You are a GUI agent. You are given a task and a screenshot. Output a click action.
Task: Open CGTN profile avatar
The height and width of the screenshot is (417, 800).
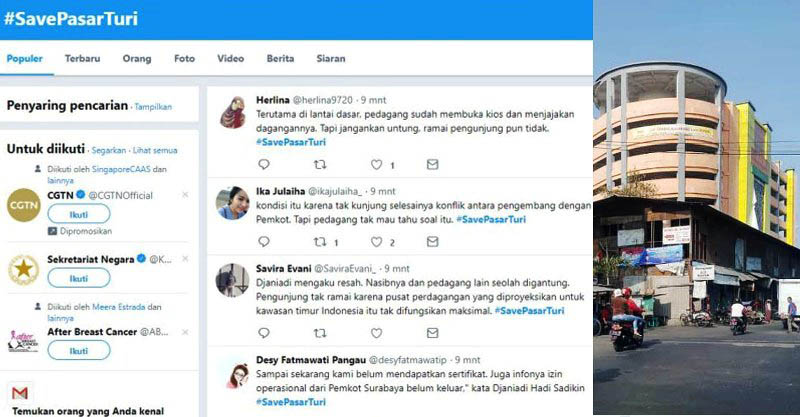[23, 205]
